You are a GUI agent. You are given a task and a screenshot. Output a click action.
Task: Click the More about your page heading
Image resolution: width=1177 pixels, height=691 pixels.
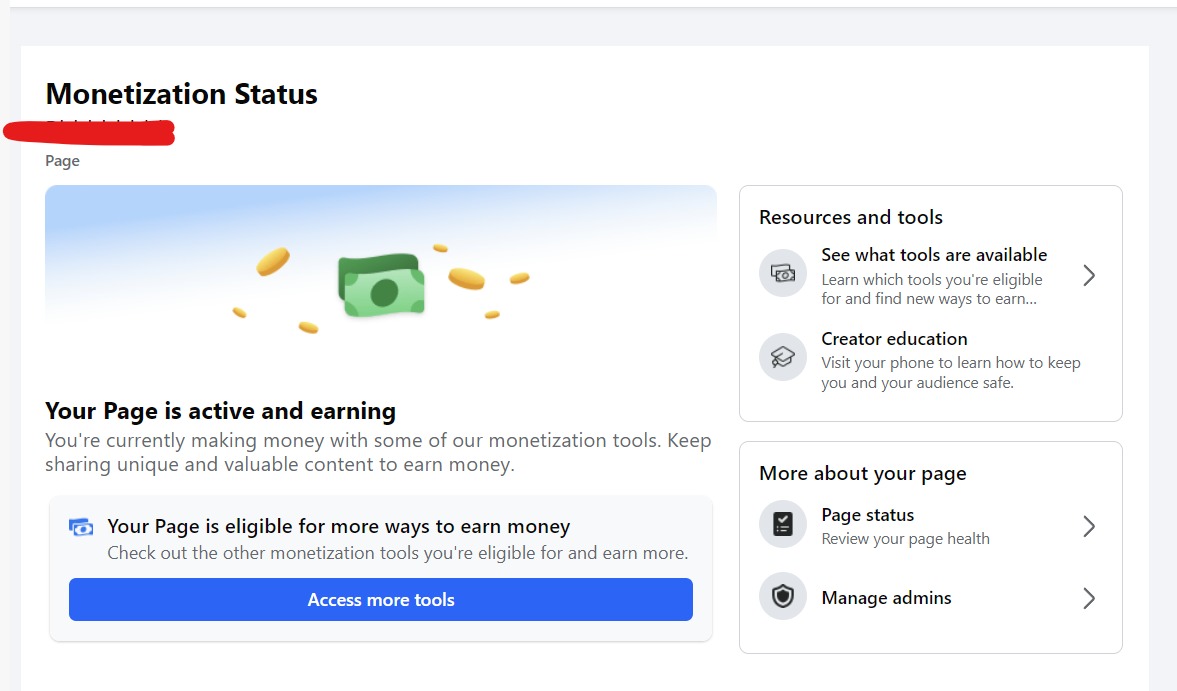[862, 473]
